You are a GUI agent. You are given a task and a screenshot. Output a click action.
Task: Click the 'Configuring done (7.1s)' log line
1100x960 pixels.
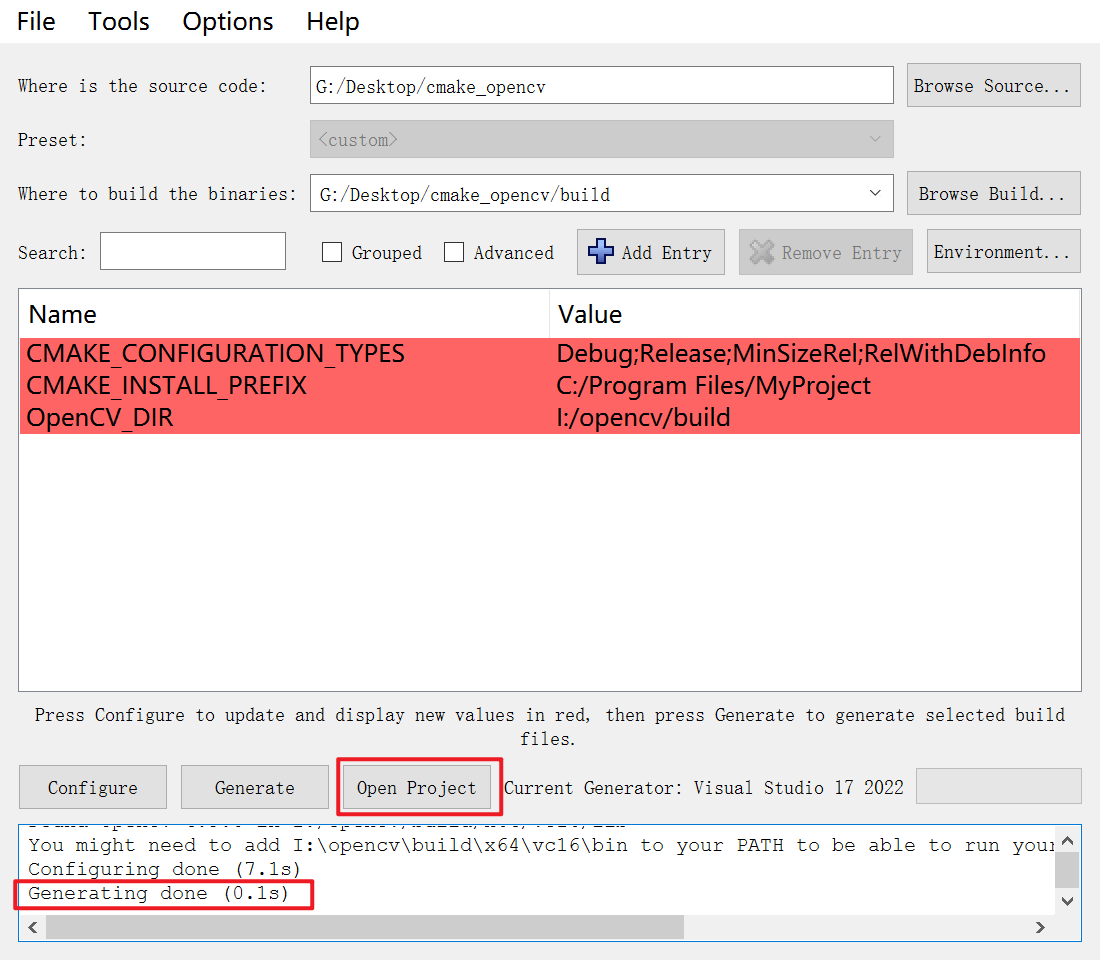[x=164, y=869]
